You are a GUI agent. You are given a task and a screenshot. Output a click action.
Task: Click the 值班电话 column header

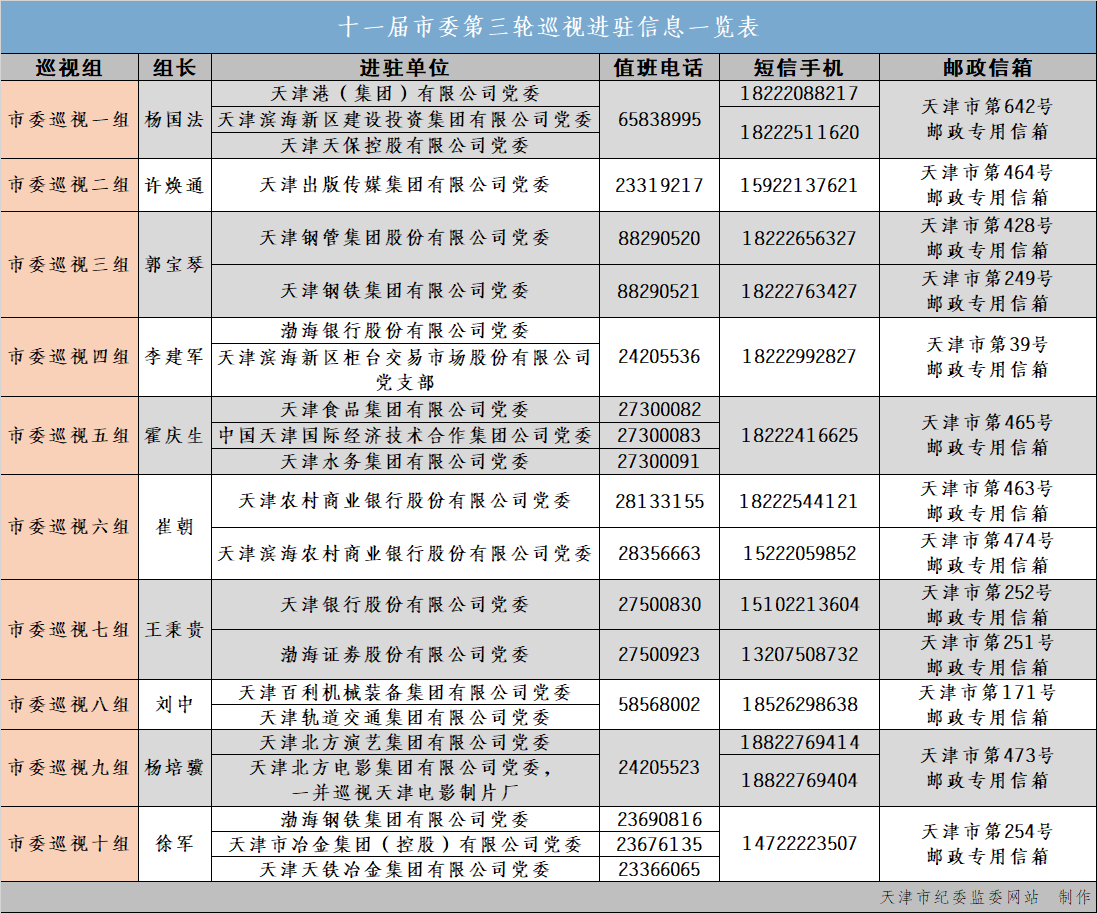tap(659, 68)
